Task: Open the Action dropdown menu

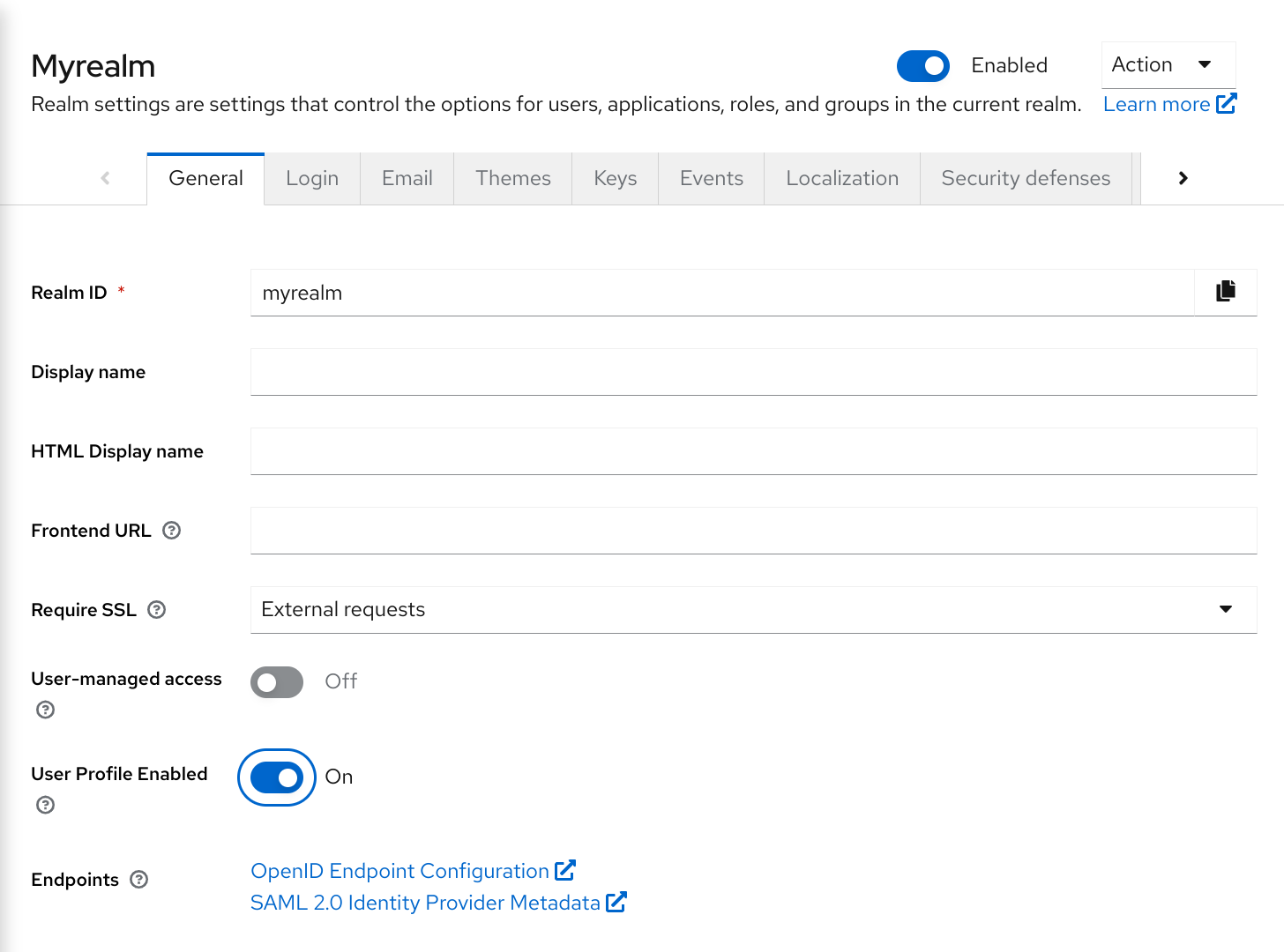Action: (x=1168, y=64)
